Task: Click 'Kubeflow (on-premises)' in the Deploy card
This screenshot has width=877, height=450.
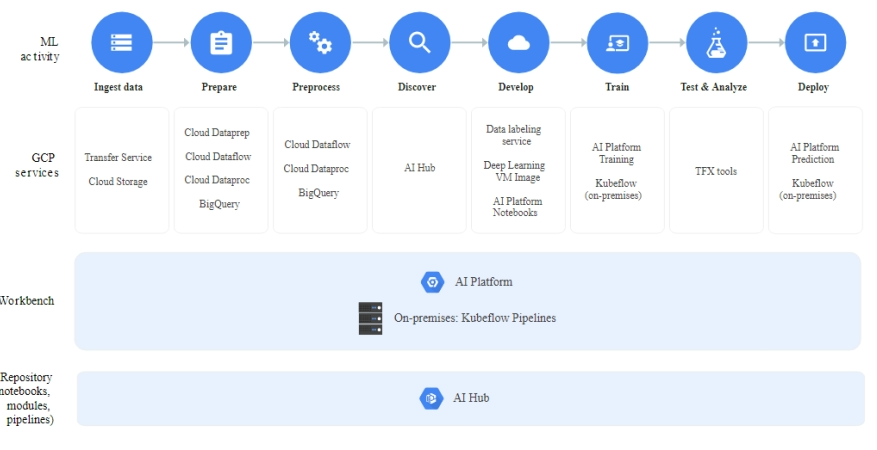Action: tap(808, 190)
